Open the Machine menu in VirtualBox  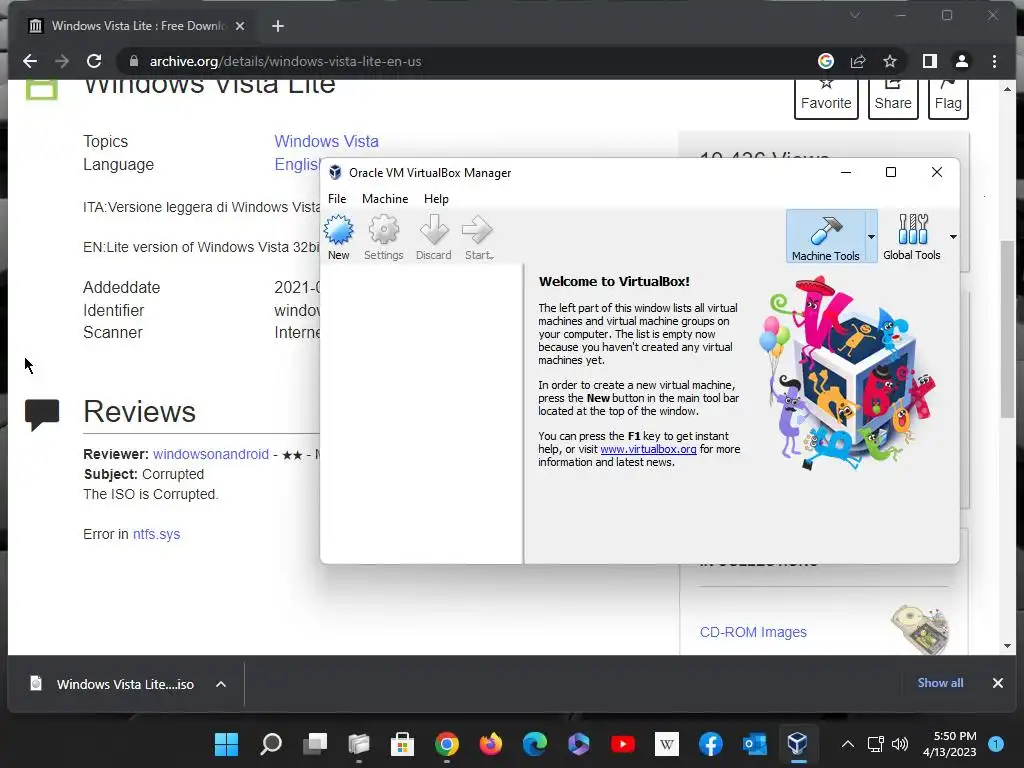click(385, 199)
